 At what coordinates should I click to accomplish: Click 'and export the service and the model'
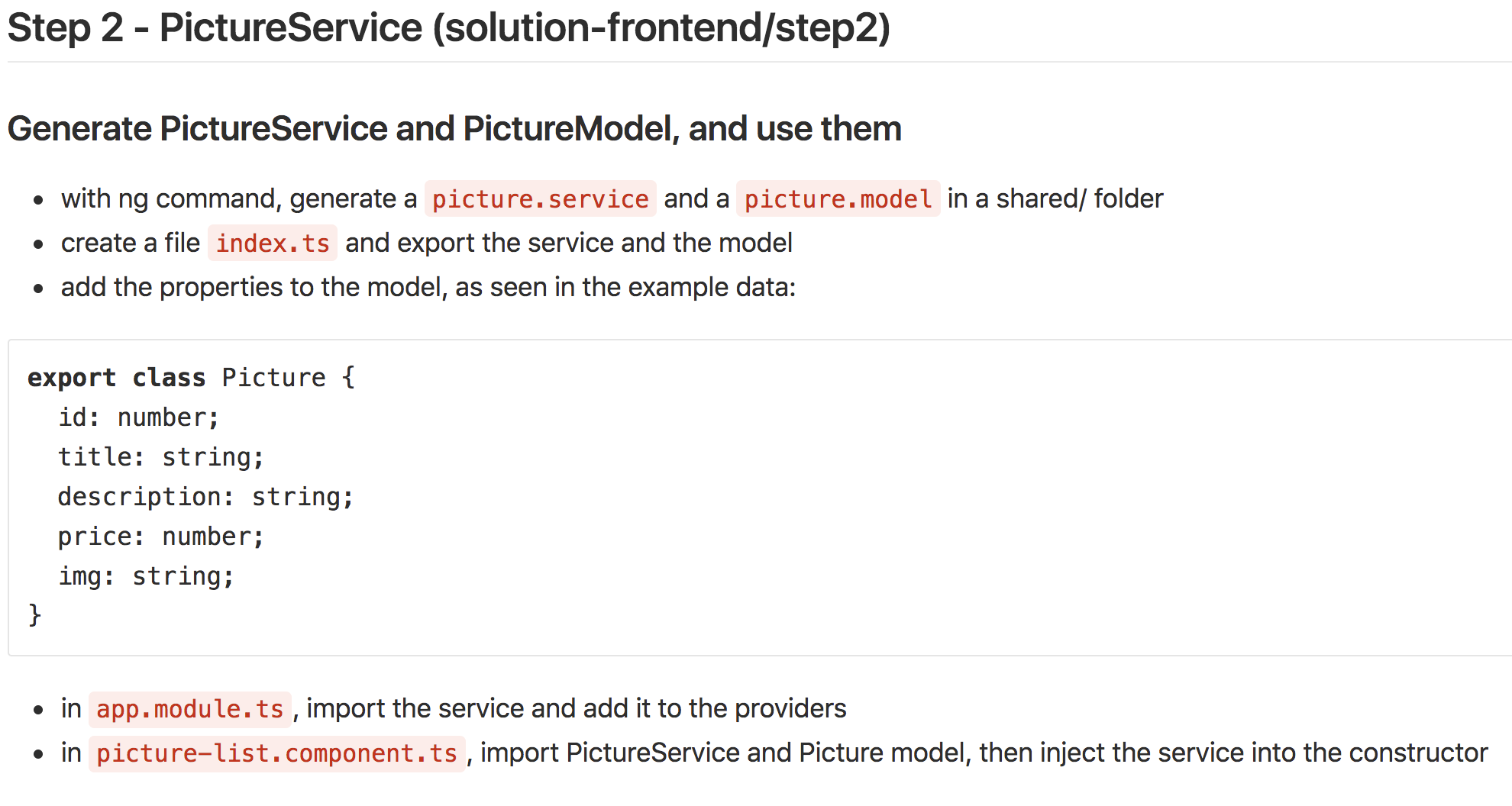click(x=568, y=243)
